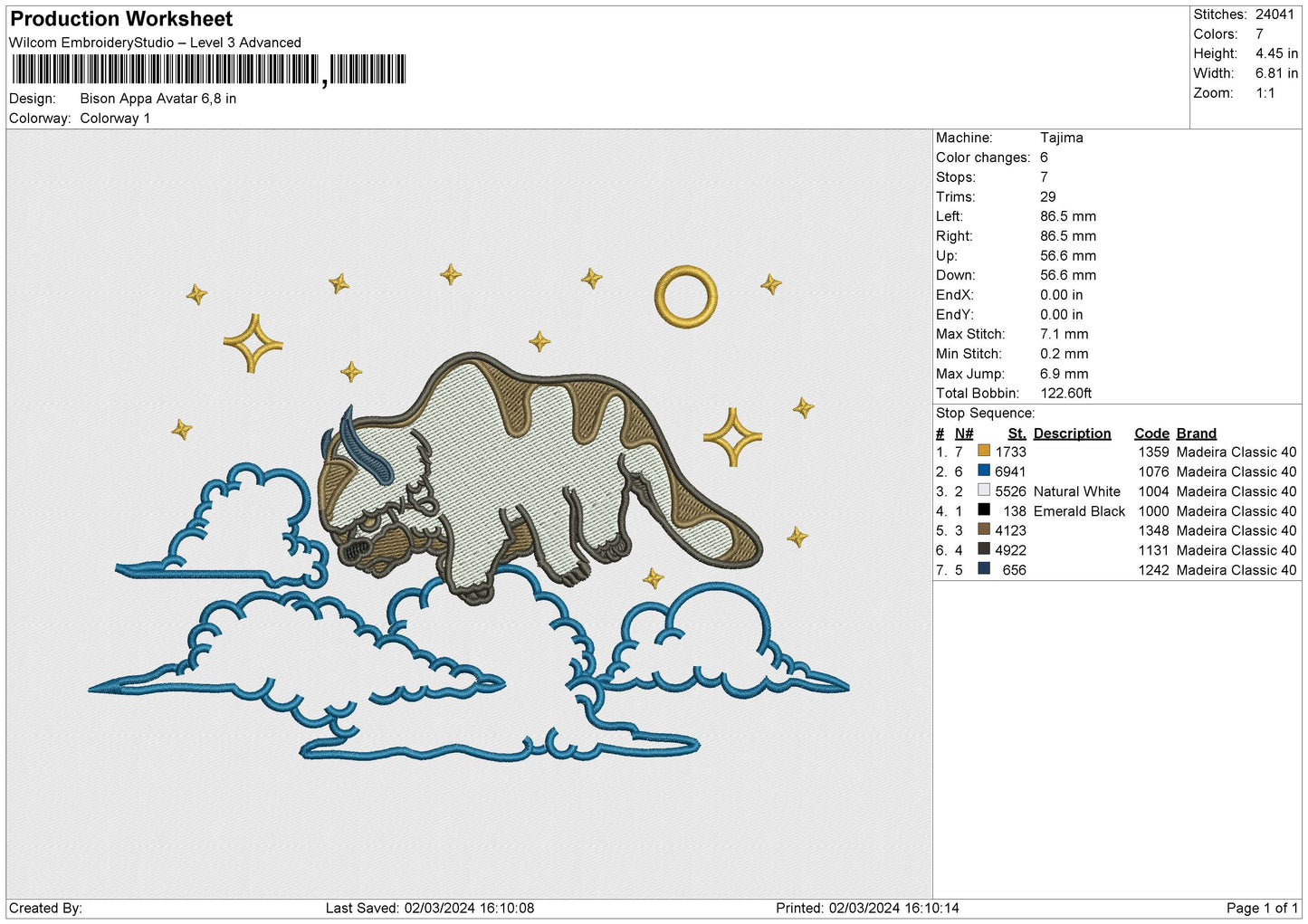Click the Machine value Tajima
The image size is (1308, 924).
point(1062,138)
